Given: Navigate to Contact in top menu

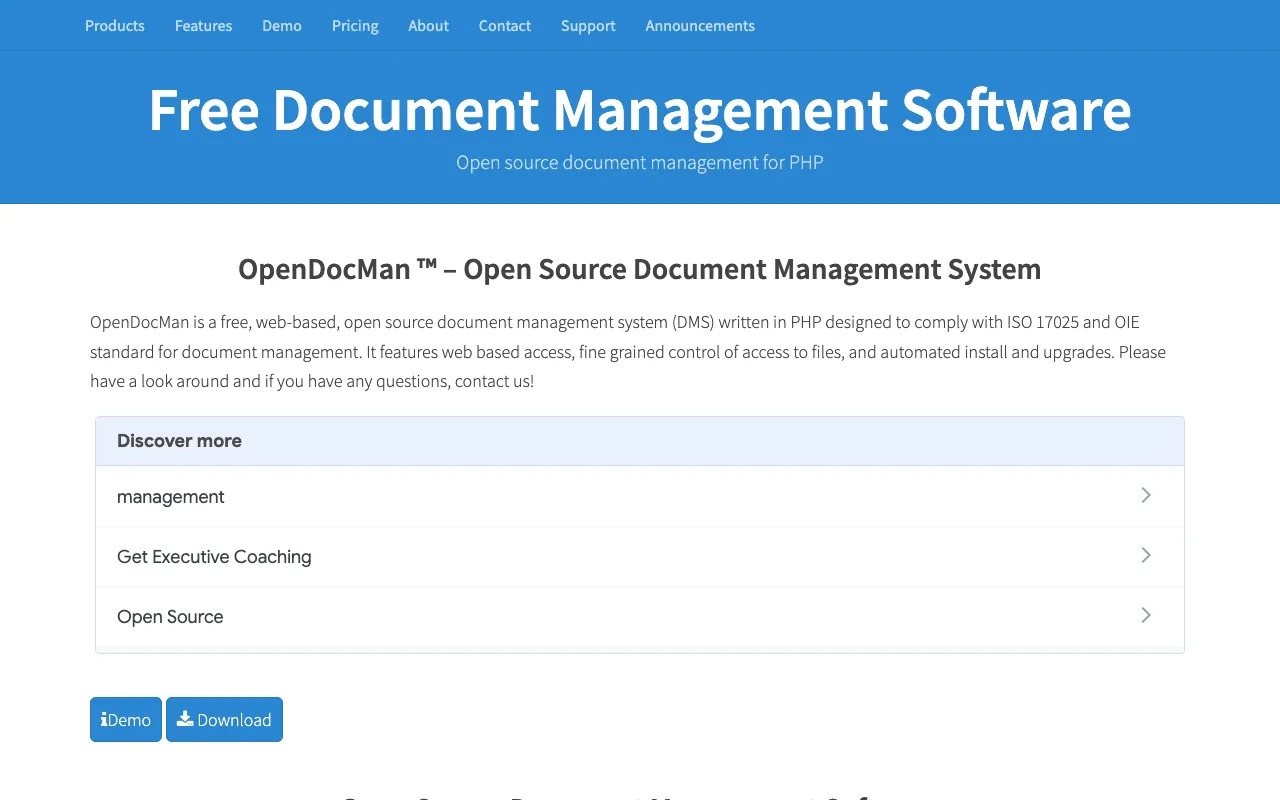Looking at the screenshot, I should pyautogui.click(x=505, y=26).
